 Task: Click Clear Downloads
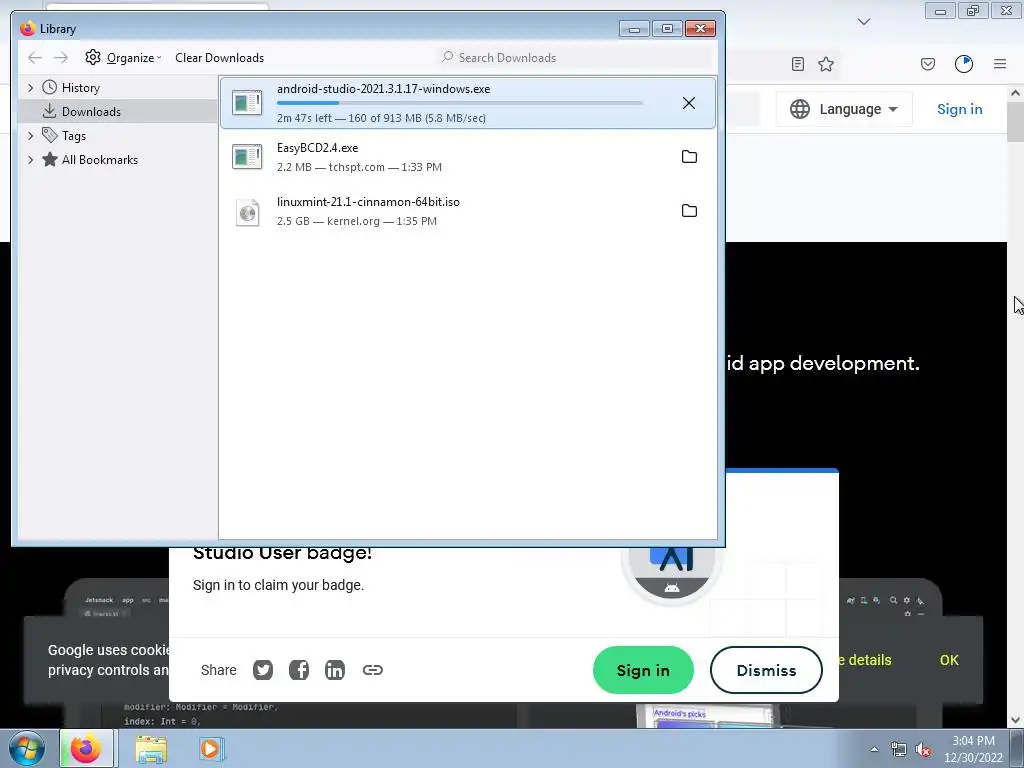(219, 57)
